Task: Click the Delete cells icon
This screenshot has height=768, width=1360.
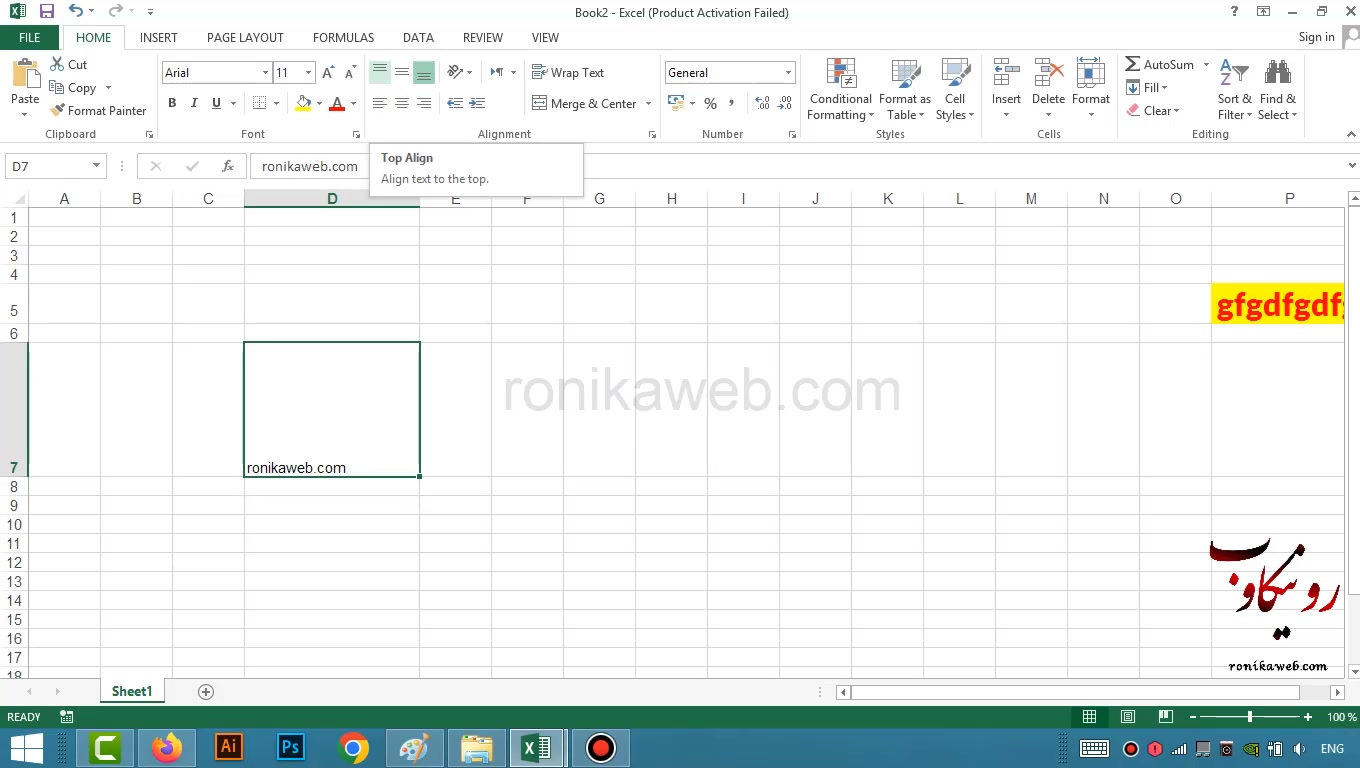Action: (1048, 73)
